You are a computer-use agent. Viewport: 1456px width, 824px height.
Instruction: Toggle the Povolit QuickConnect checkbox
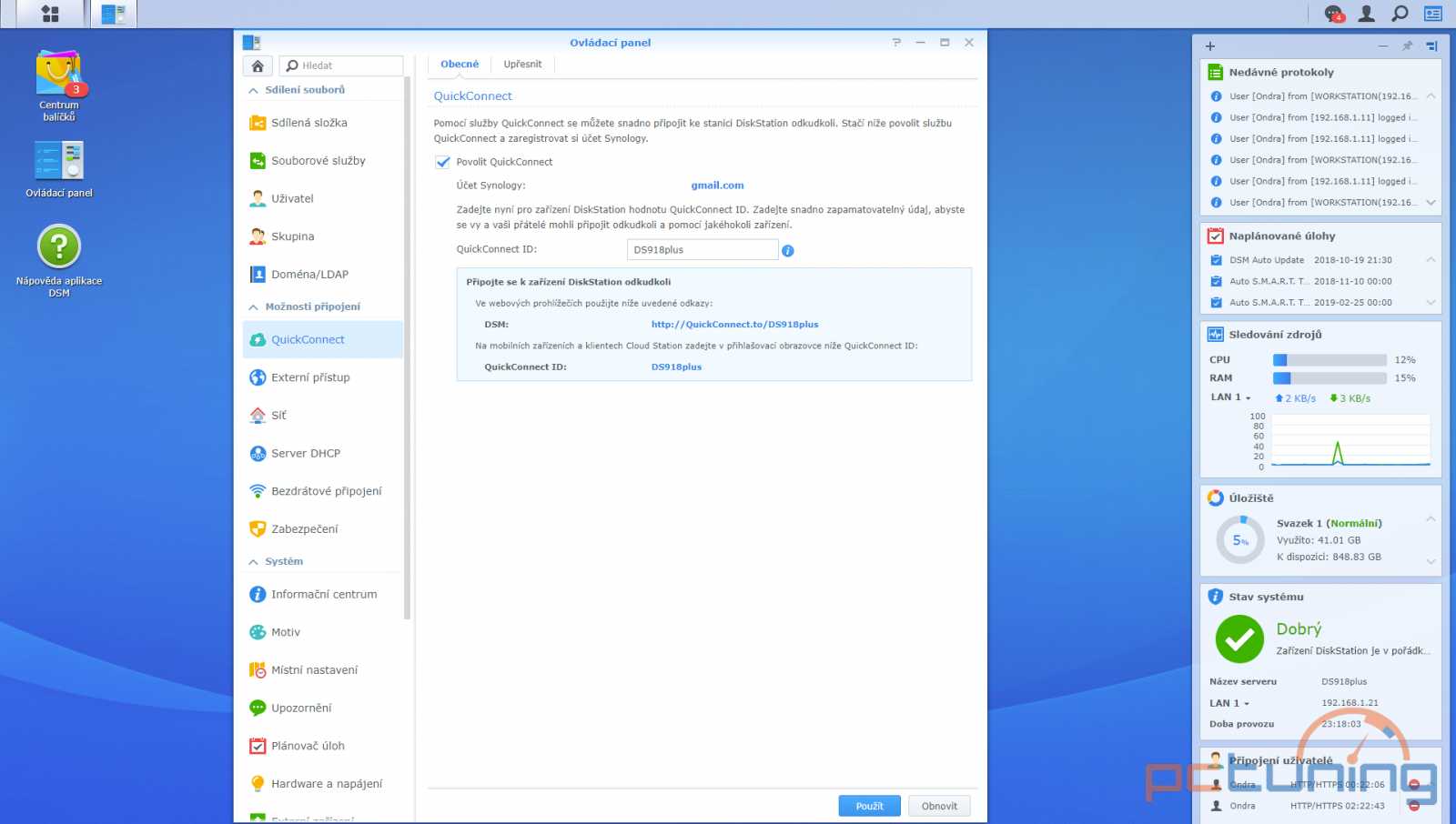coord(442,162)
